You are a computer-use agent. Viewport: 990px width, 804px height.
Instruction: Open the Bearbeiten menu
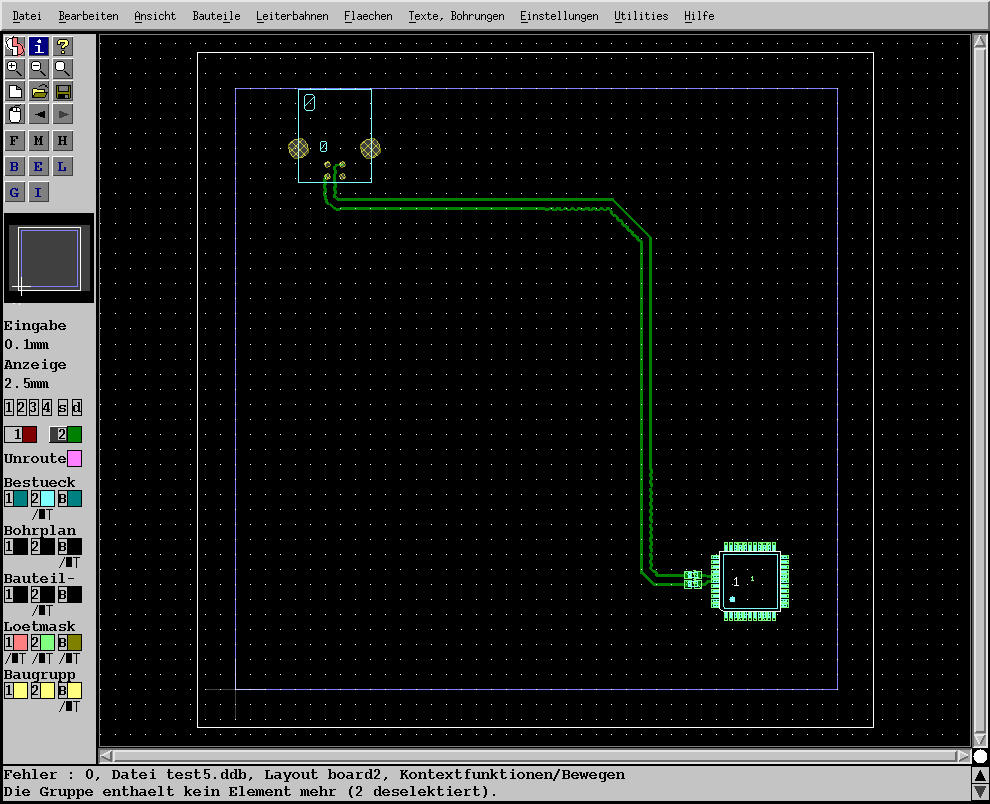(88, 16)
